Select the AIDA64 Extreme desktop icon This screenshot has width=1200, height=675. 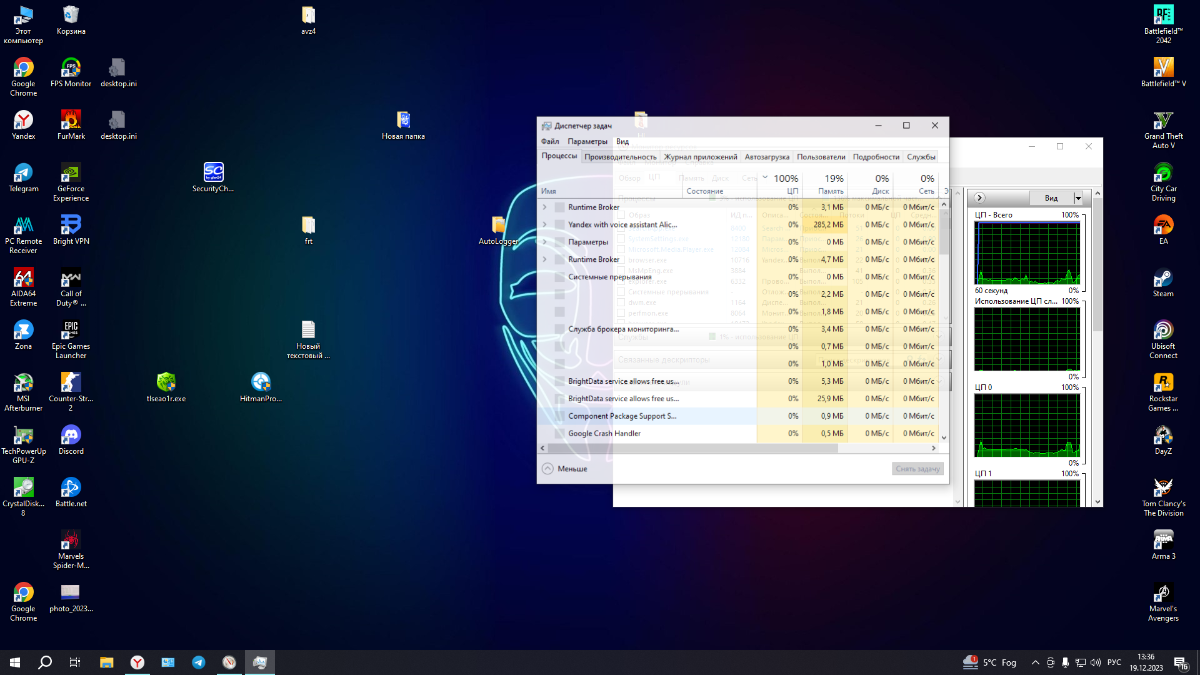[x=23, y=279]
